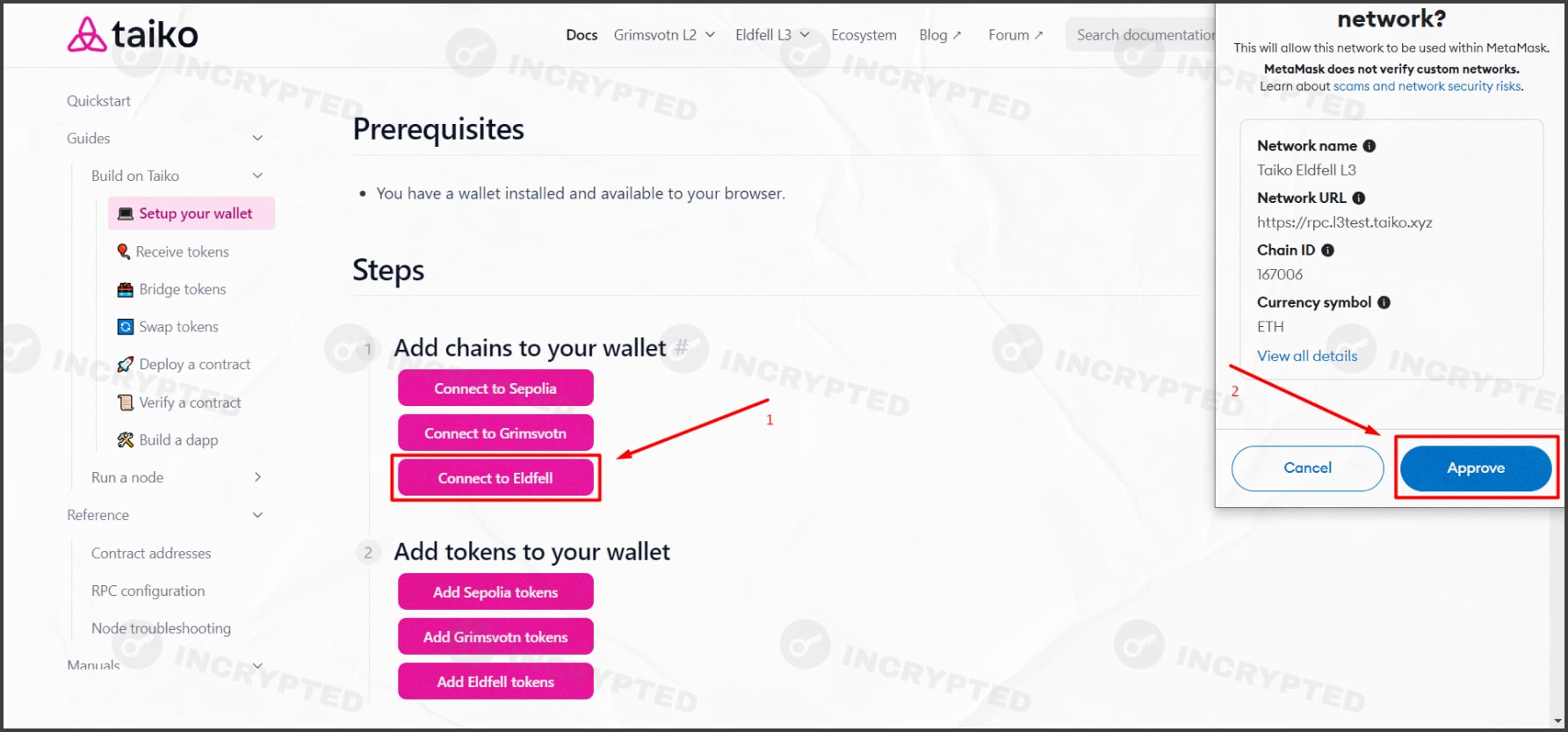Click the Taiko logo icon
Screen dimensions: 1568x732
(x=87, y=34)
